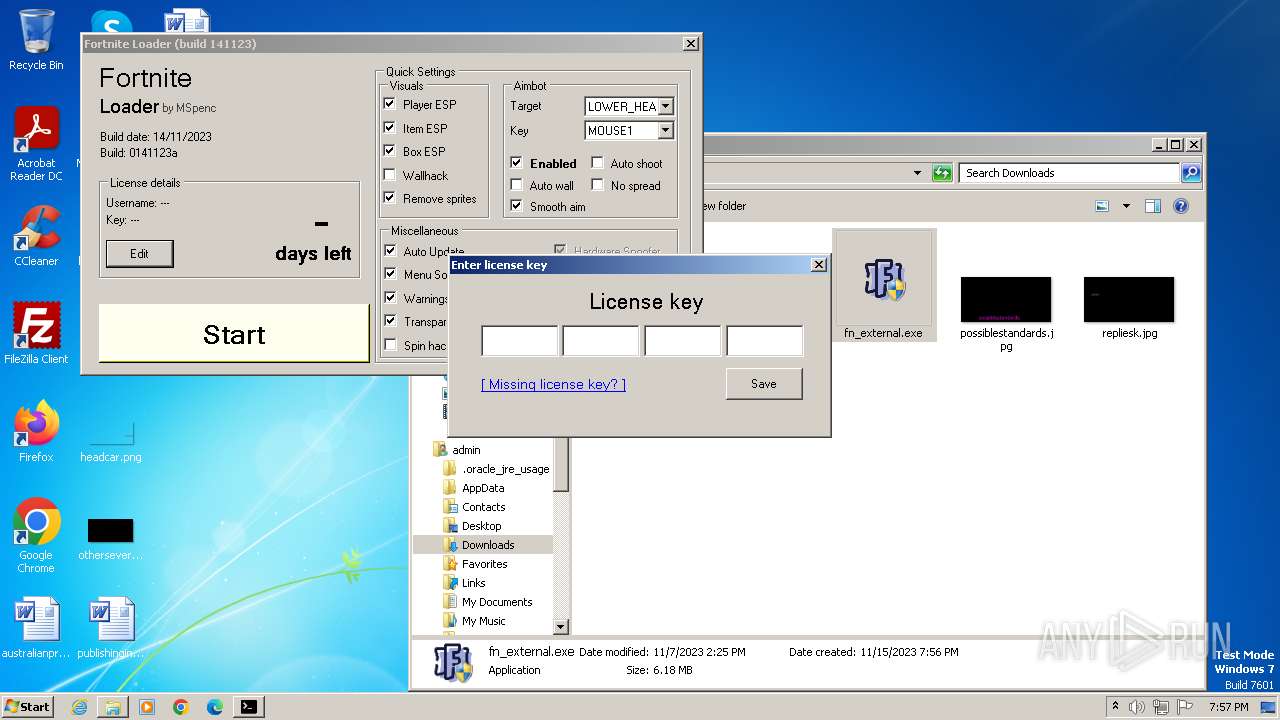The width and height of the screenshot is (1280, 720).
Task: Toggle the Player ESP checkbox
Action: [390, 104]
